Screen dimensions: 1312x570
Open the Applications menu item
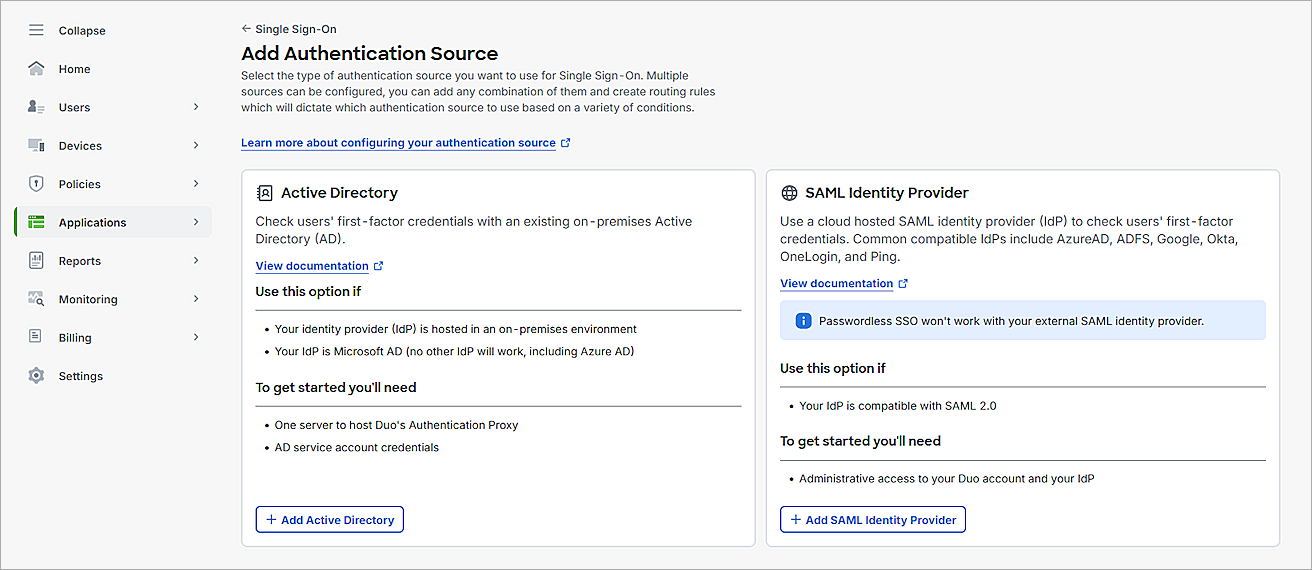pos(92,223)
